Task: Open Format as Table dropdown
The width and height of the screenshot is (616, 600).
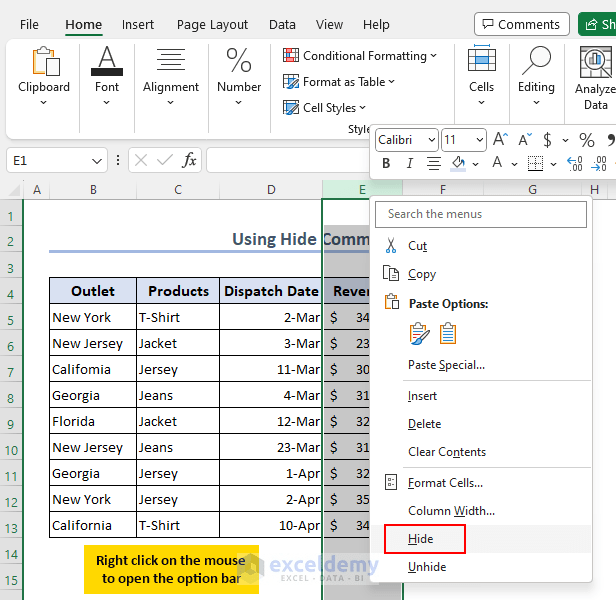Action: [x=339, y=82]
